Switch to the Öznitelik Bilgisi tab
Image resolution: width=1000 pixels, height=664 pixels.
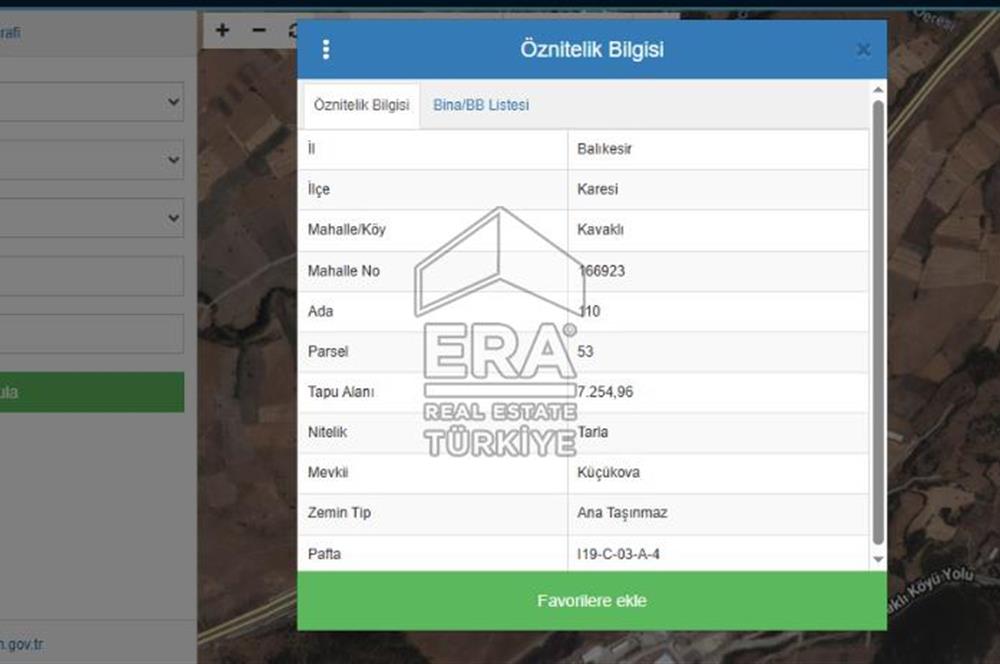coord(362,105)
